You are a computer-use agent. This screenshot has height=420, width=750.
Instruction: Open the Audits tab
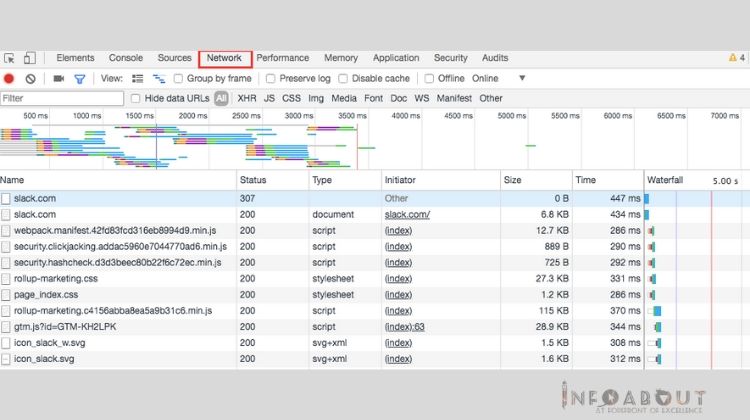[x=495, y=58]
